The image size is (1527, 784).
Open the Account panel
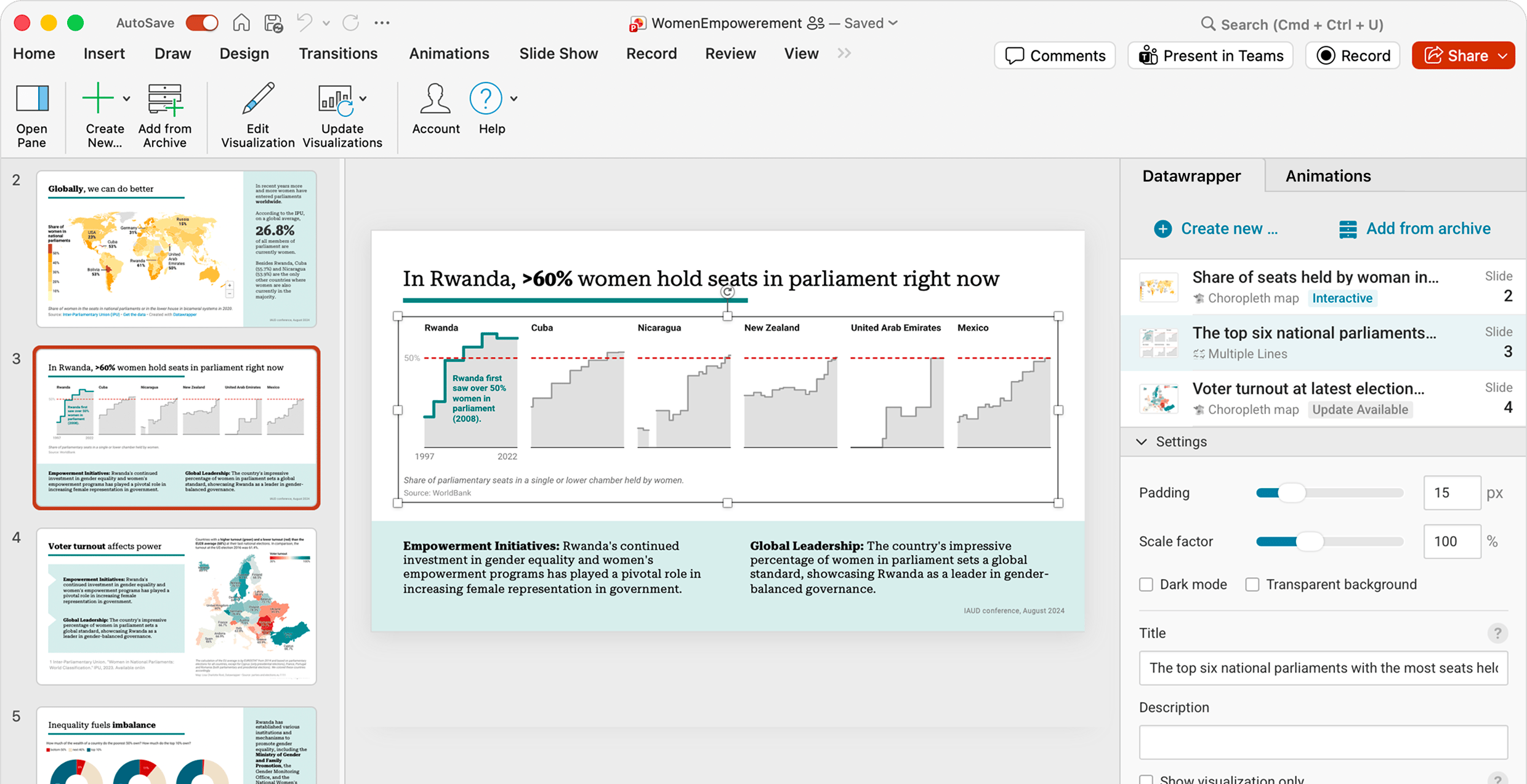tap(435, 111)
